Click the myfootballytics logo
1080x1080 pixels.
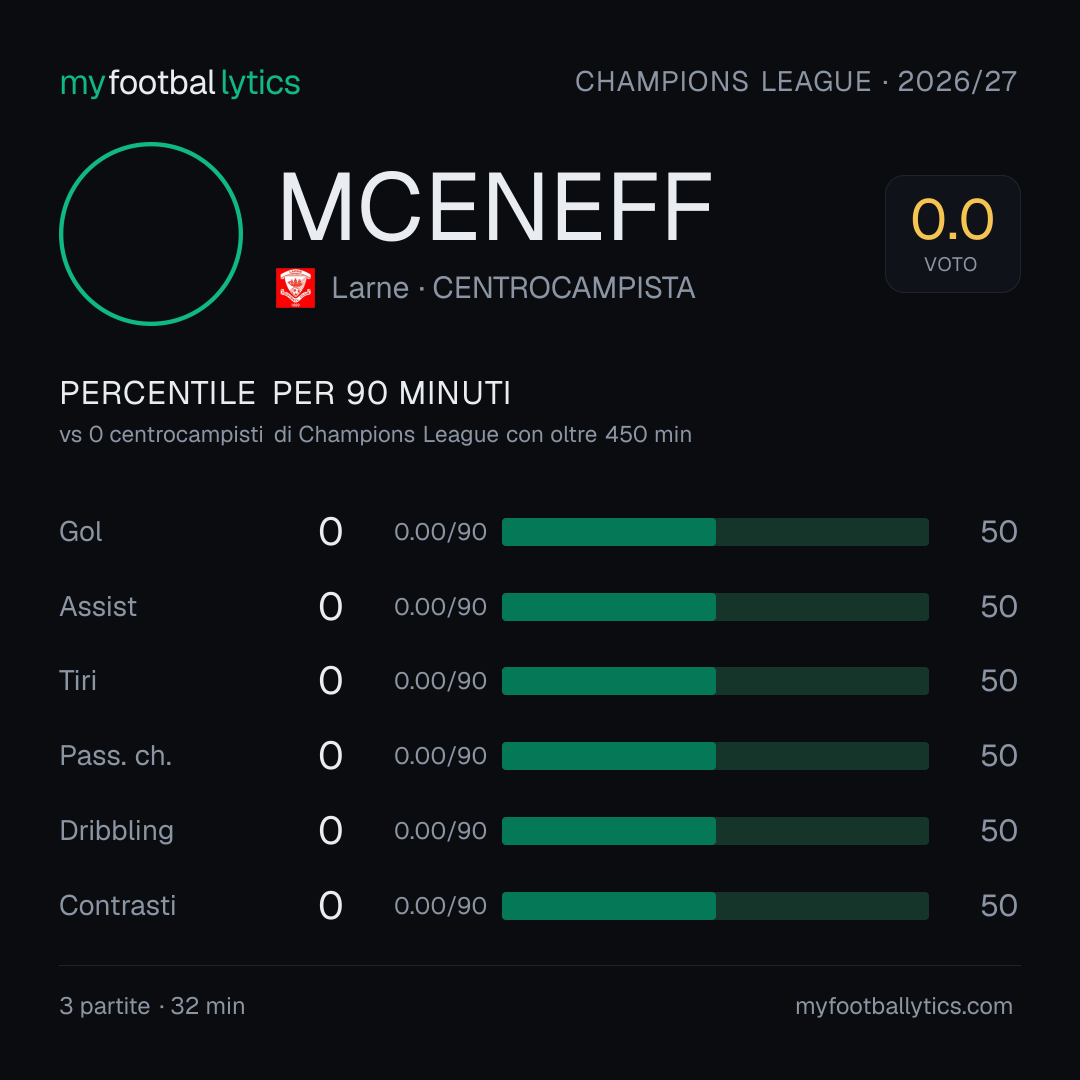click(x=180, y=83)
